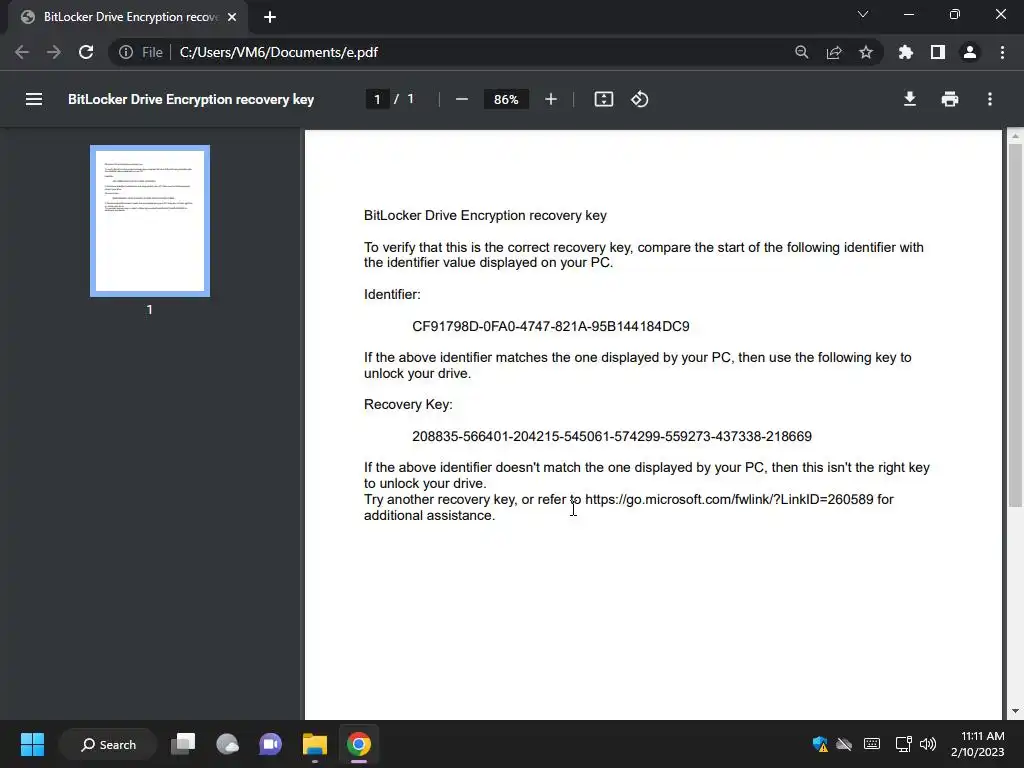Open the Chat app on taskbar

pos(270,744)
